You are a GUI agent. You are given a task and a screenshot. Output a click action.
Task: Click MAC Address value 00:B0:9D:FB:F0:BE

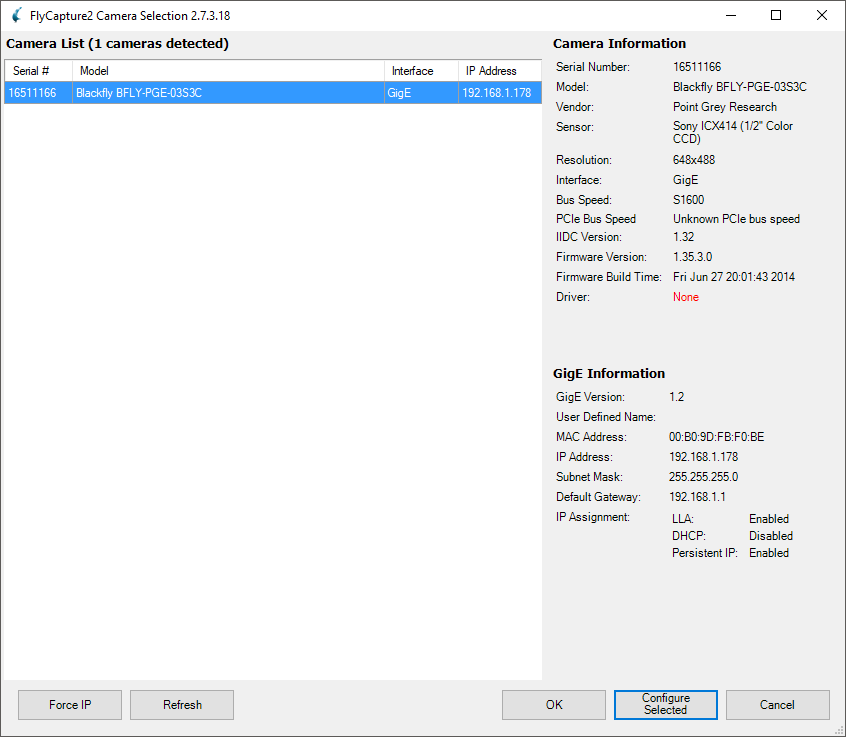pos(717,437)
